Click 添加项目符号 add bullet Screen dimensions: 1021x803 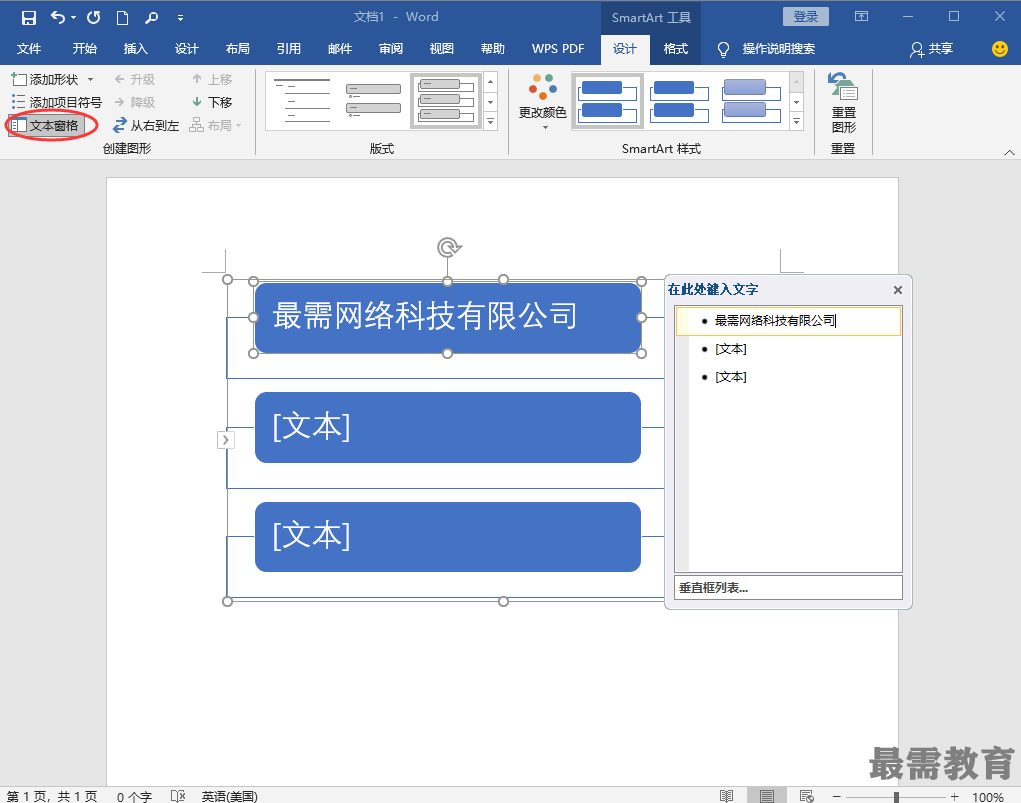coord(57,102)
